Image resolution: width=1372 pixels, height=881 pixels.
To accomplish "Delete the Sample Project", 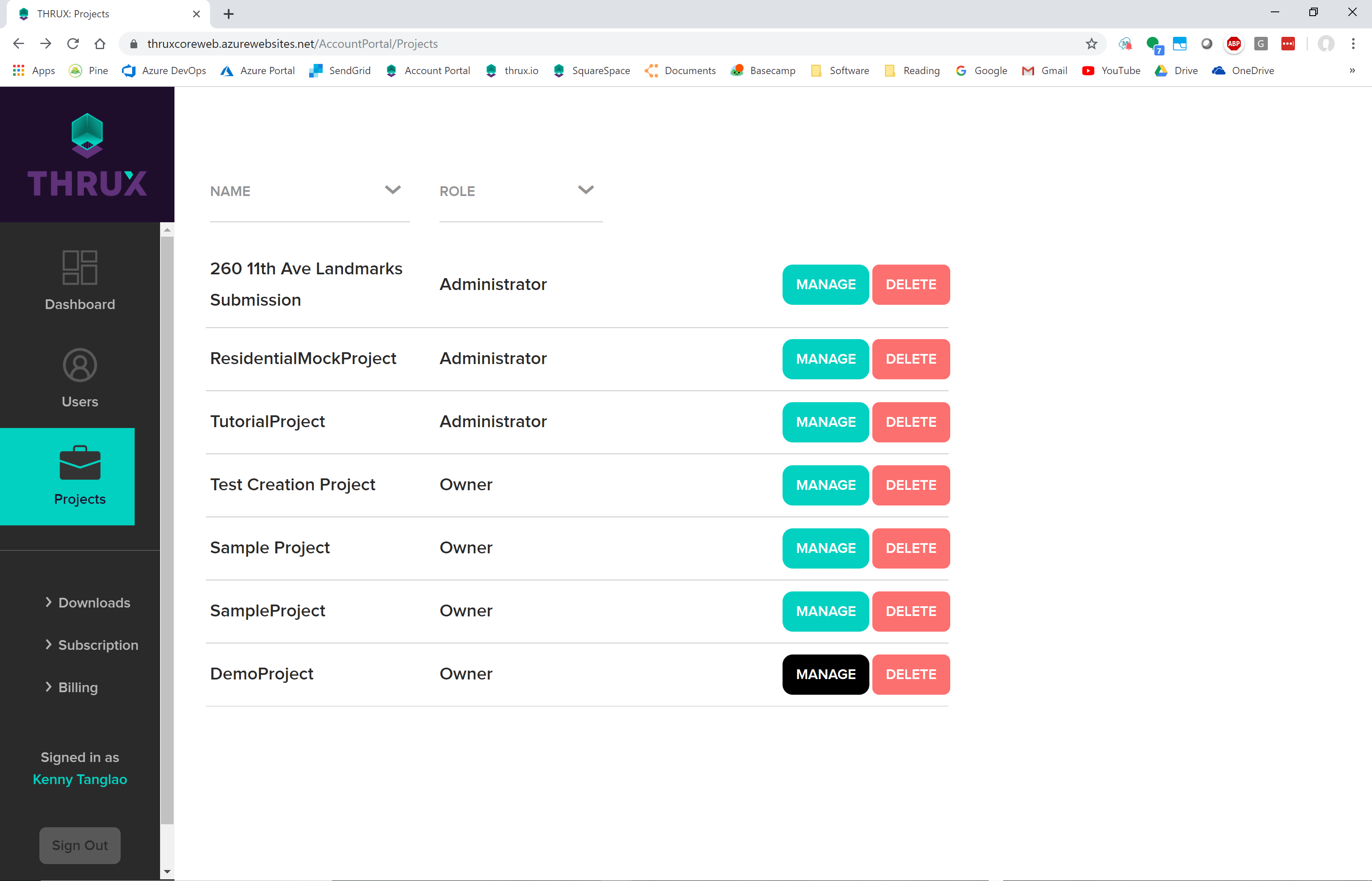I will 910,547.
